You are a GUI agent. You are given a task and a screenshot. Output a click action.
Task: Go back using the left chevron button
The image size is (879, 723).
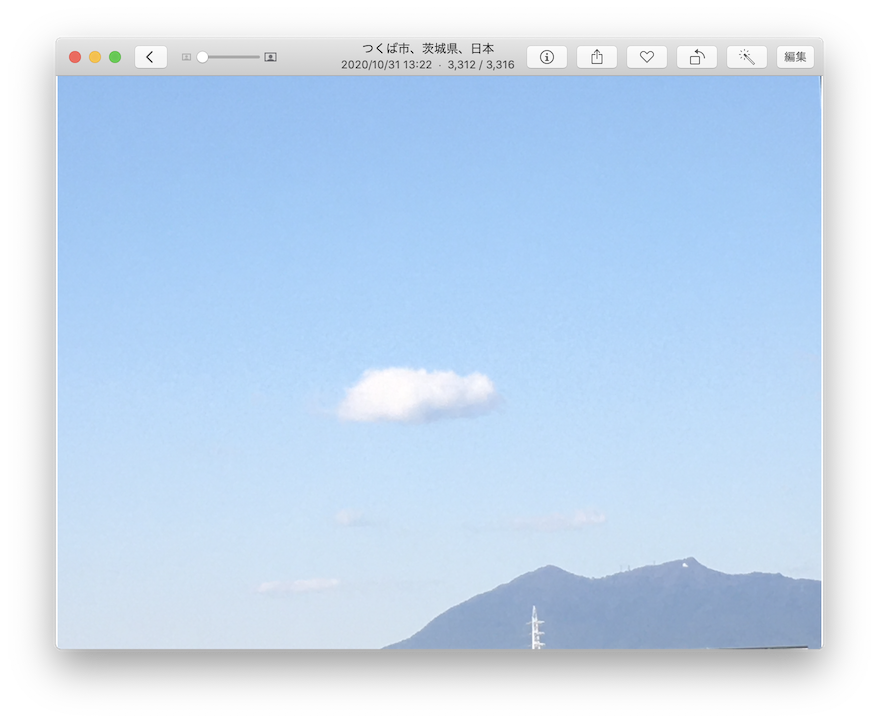point(150,57)
